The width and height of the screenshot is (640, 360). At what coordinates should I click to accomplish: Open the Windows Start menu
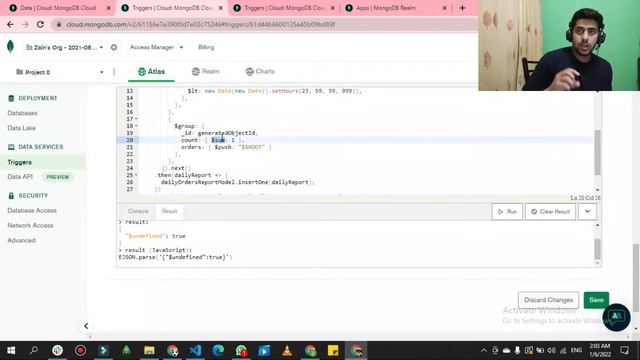pyautogui.click(x=11, y=350)
